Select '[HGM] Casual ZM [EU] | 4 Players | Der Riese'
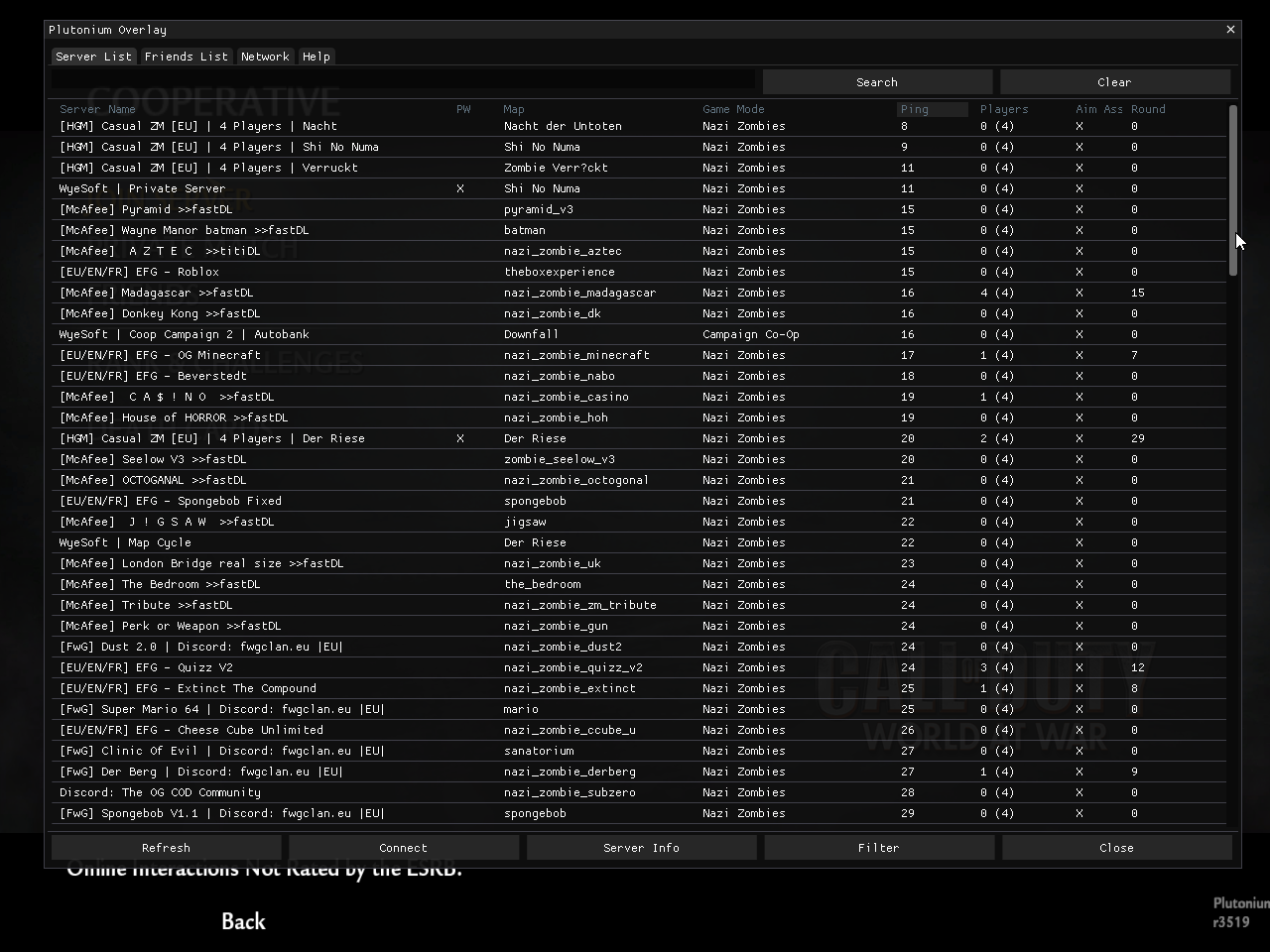 click(x=639, y=438)
